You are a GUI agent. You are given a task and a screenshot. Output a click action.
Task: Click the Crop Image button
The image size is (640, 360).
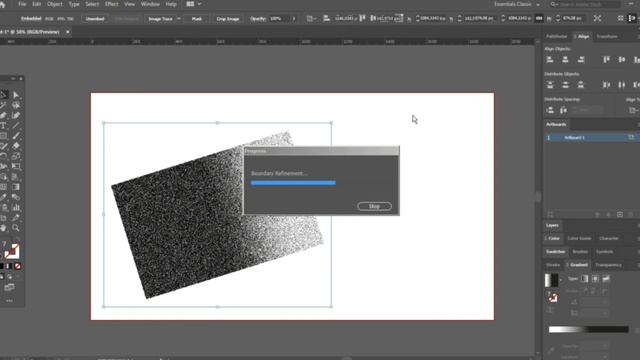click(x=228, y=19)
